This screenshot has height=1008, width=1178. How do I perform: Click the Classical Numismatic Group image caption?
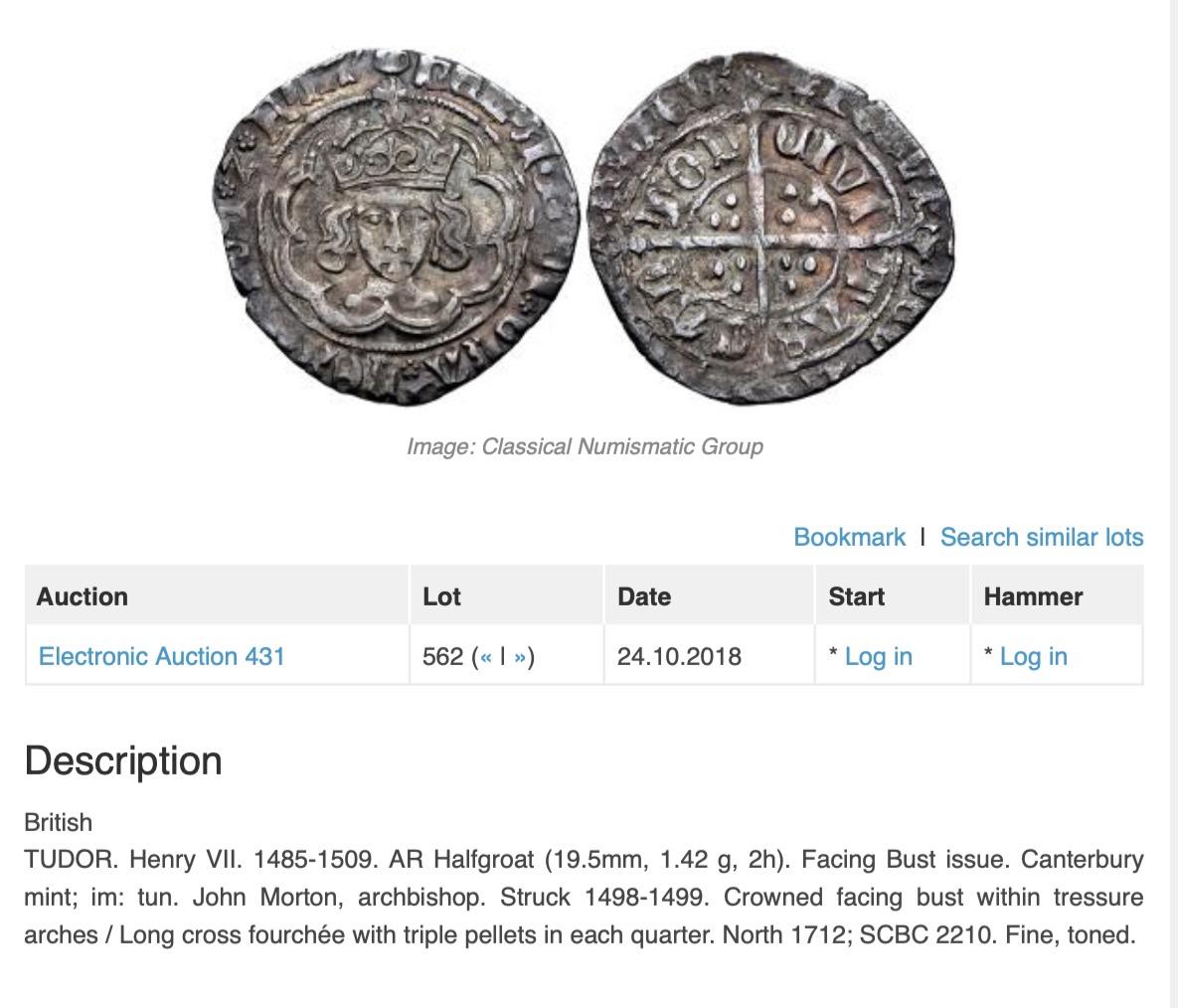pos(585,446)
